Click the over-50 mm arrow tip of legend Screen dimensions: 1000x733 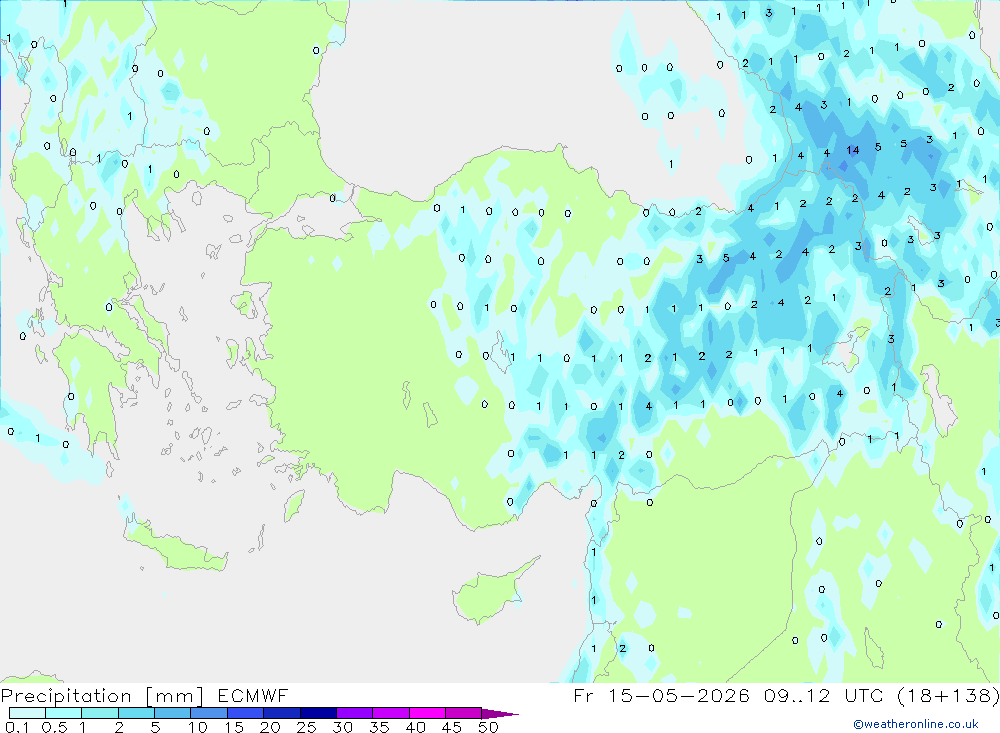[500, 714]
